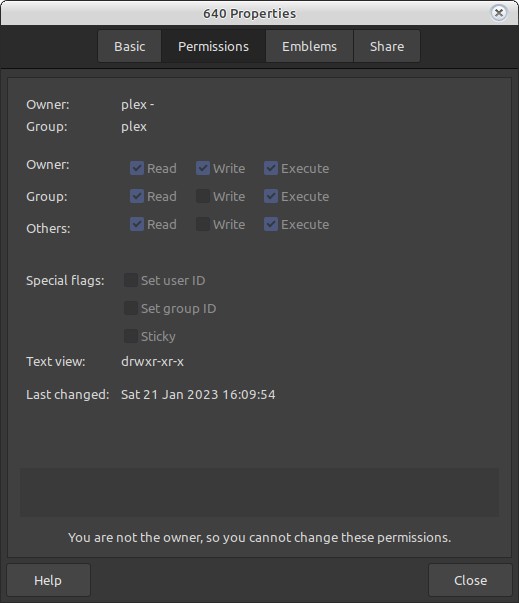Select the Emblems tab

309,46
